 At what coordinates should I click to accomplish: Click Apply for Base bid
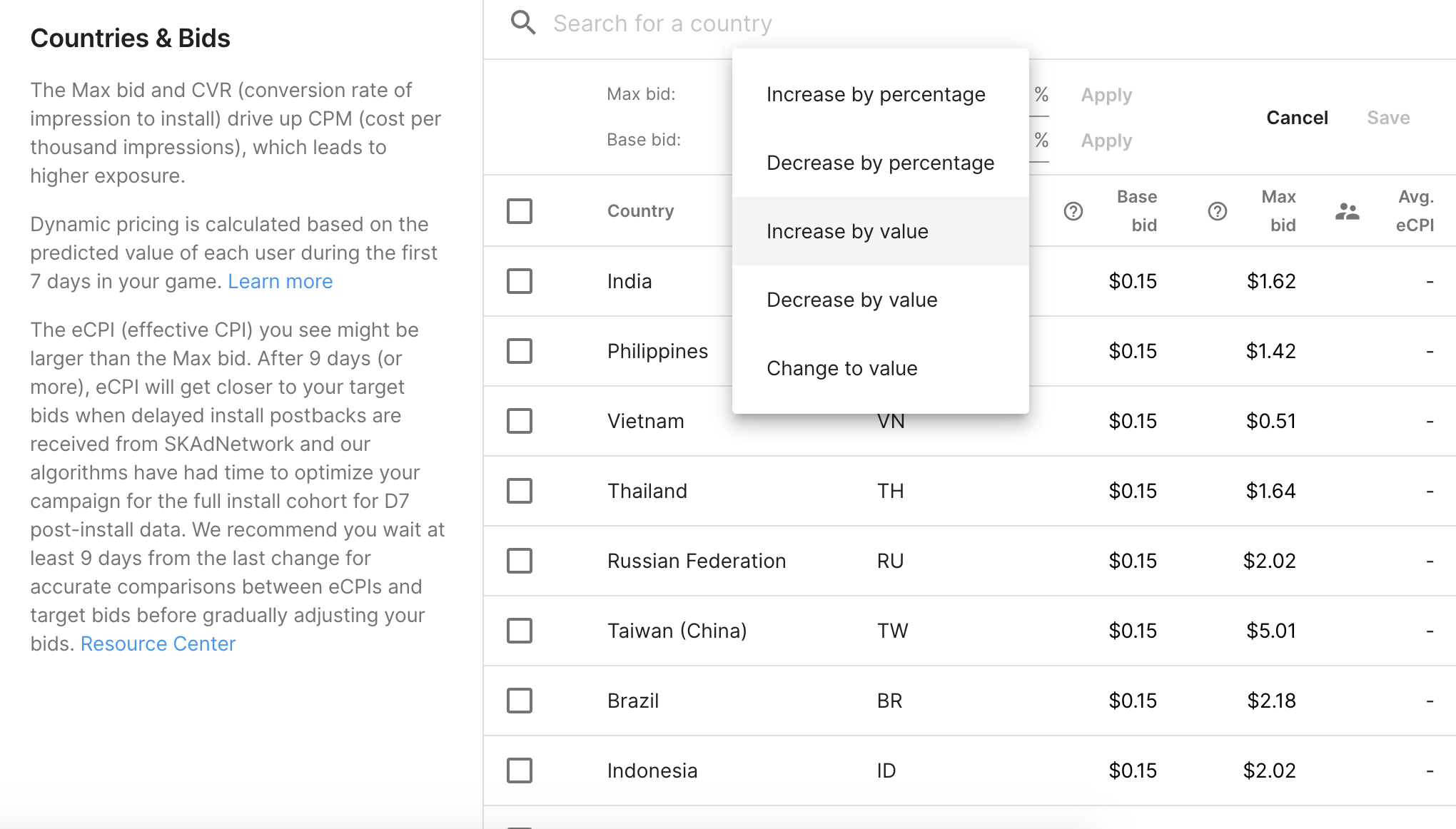point(1106,141)
